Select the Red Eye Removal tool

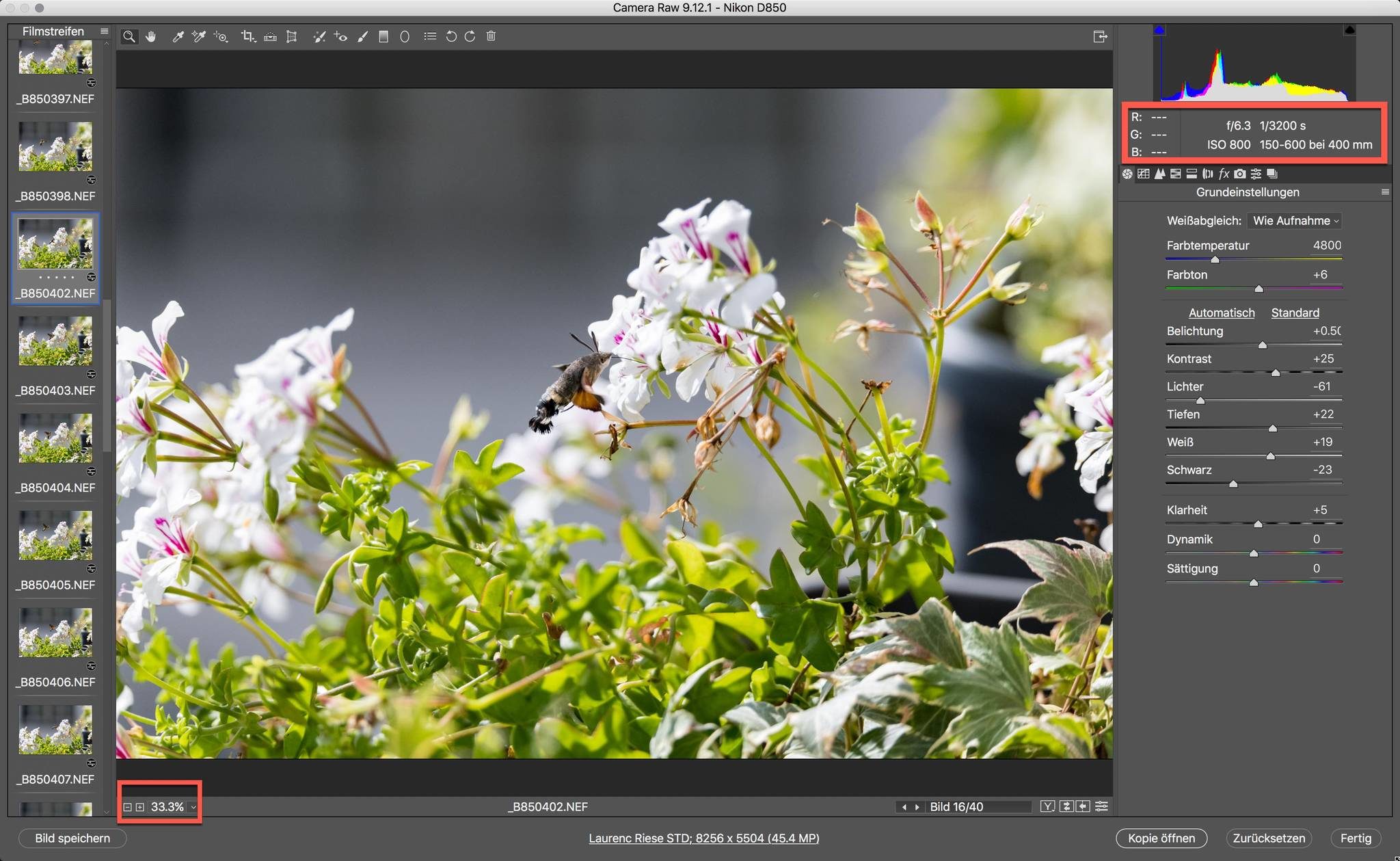click(x=340, y=36)
